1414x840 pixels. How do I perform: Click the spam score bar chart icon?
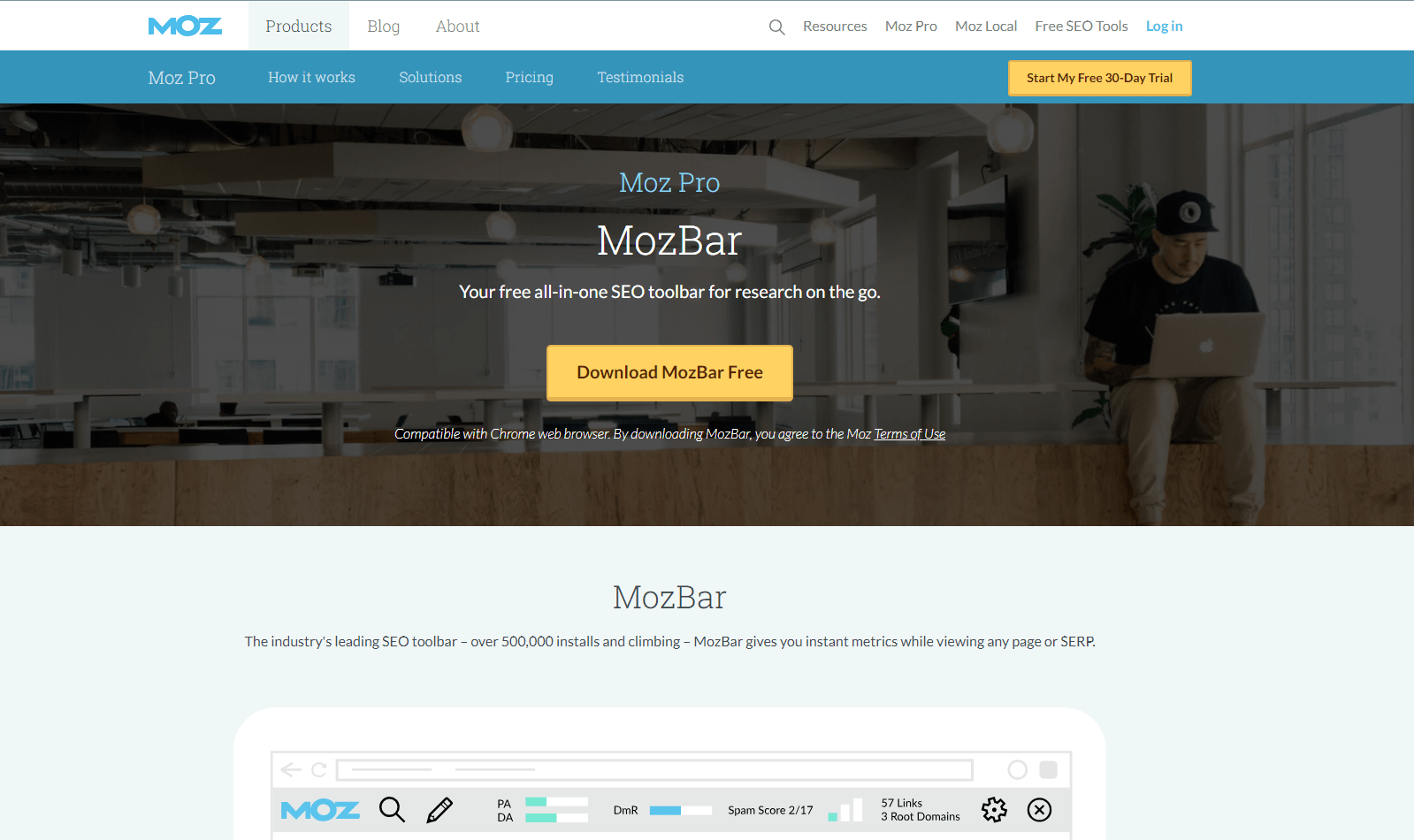[845, 808]
